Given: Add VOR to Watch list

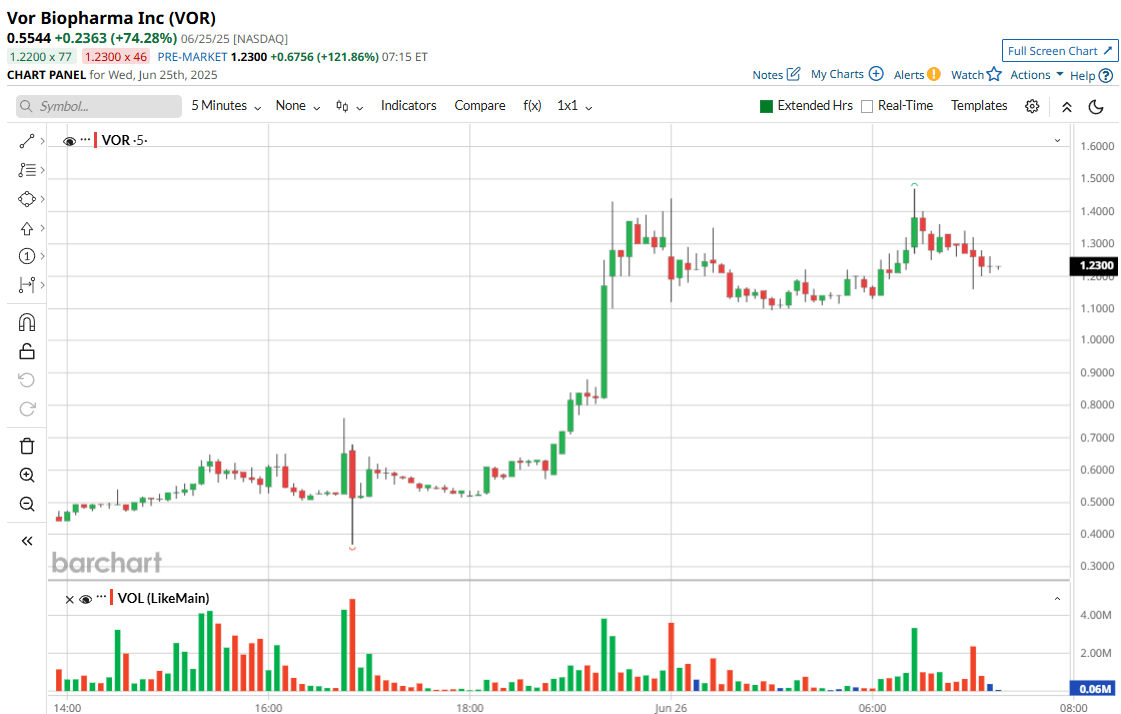Looking at the screenshot, I should pos(976,74).
